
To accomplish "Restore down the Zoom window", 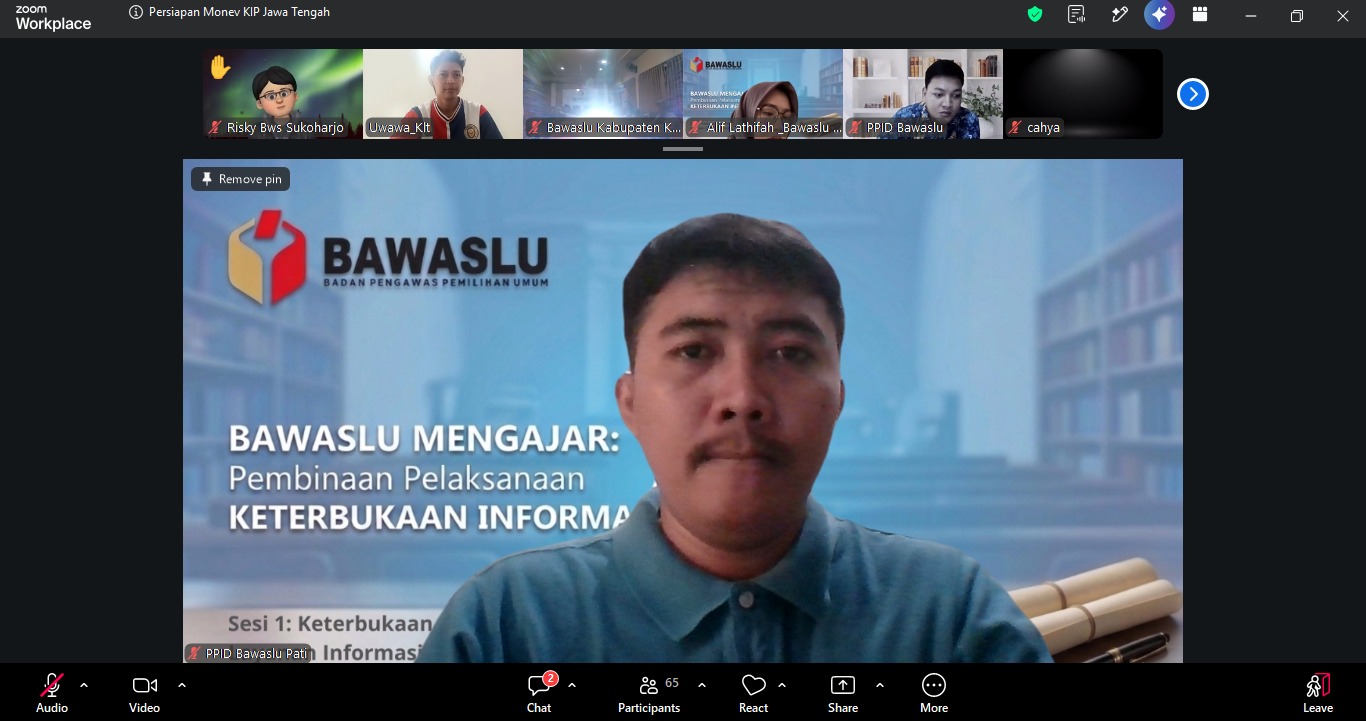I will click(x=1297, y=15).
